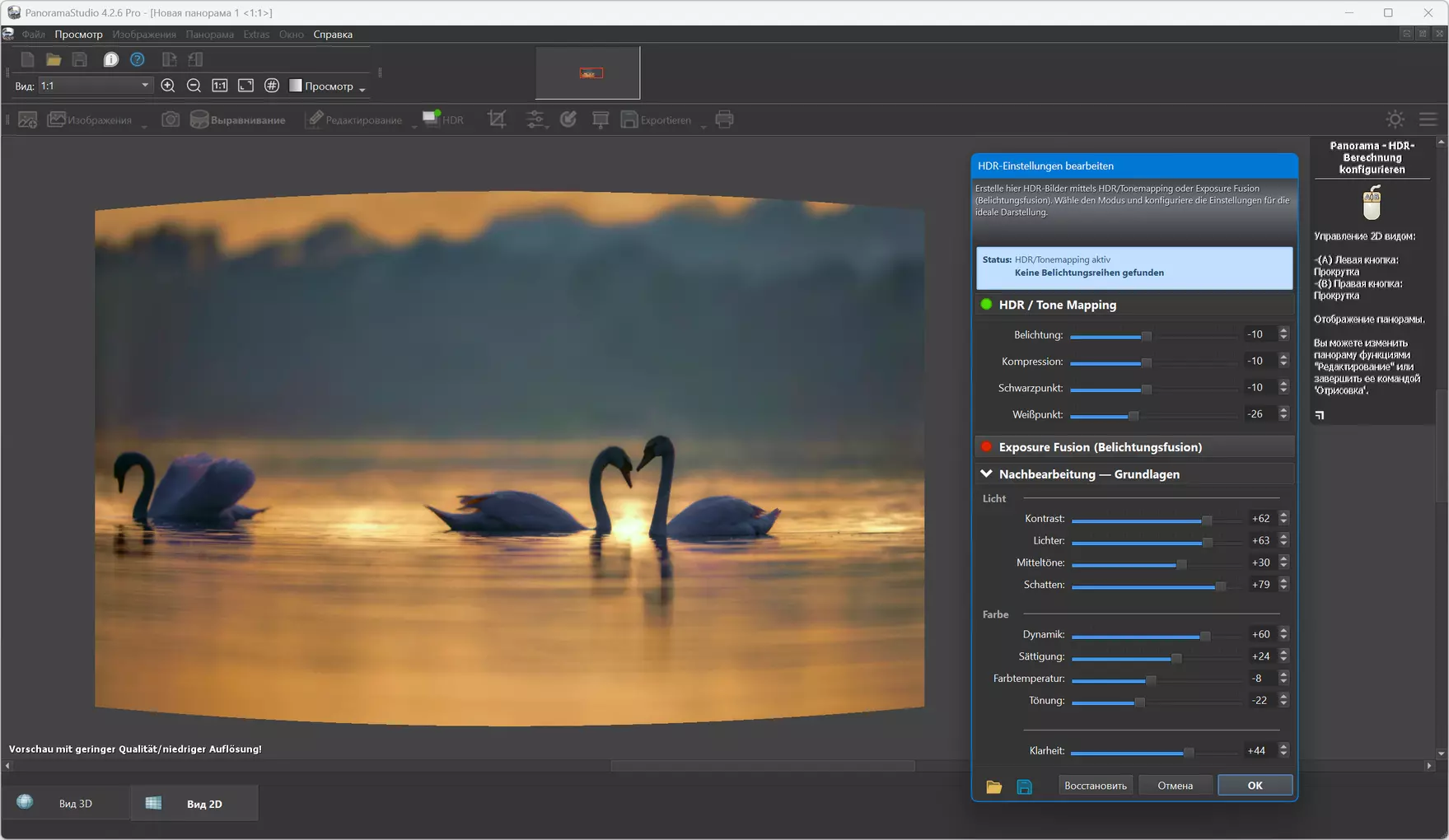Click the zoom in magnifier icon
Screen dimensions: 1449x840
(x=168, y=86)
